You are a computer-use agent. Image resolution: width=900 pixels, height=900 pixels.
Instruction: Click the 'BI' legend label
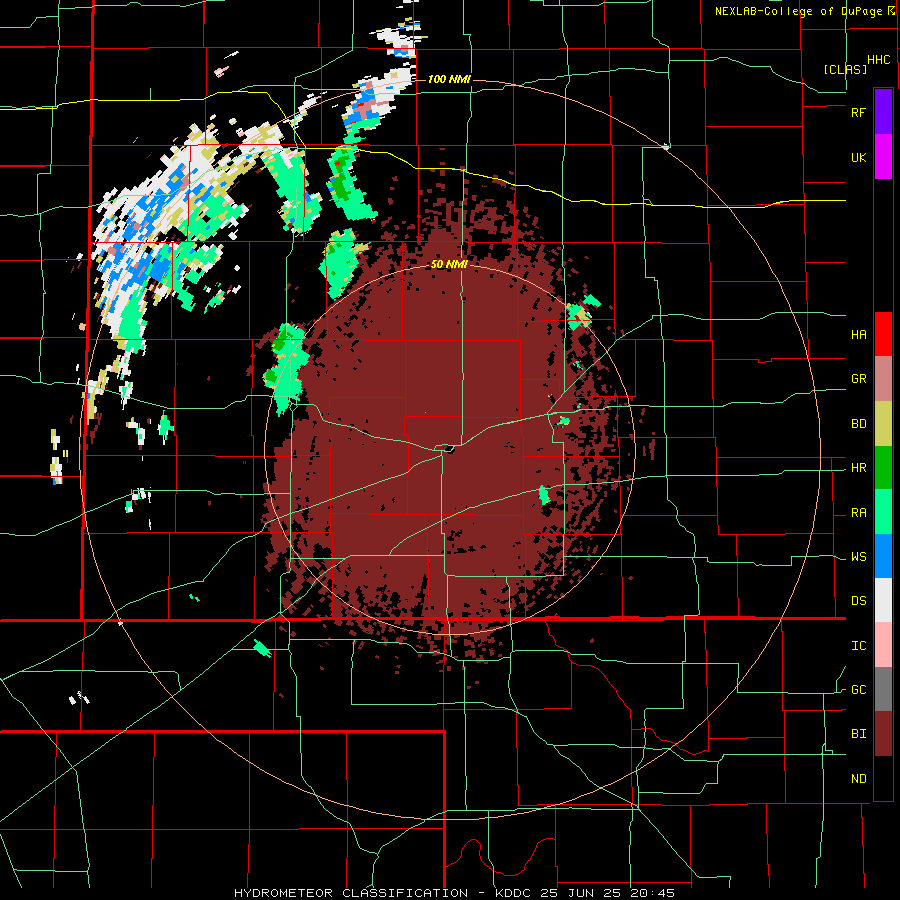click(858, 734)
